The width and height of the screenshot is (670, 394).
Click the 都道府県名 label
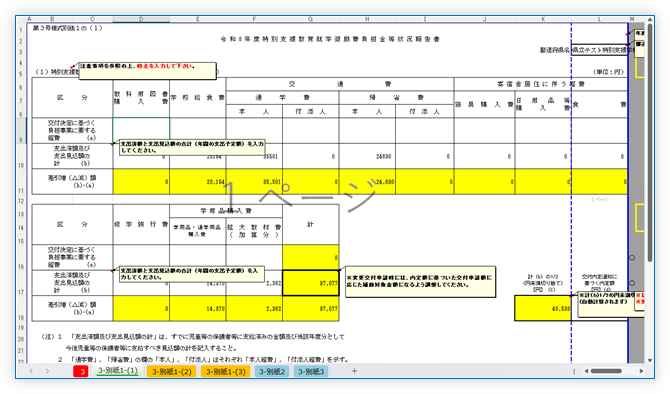tap(555, 50)
